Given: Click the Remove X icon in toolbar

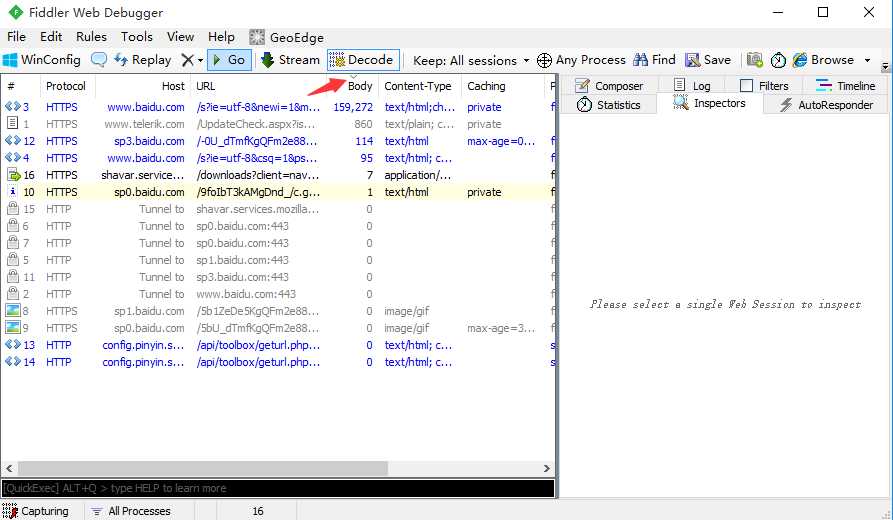Looking at the screenshot, I should 187,60.
